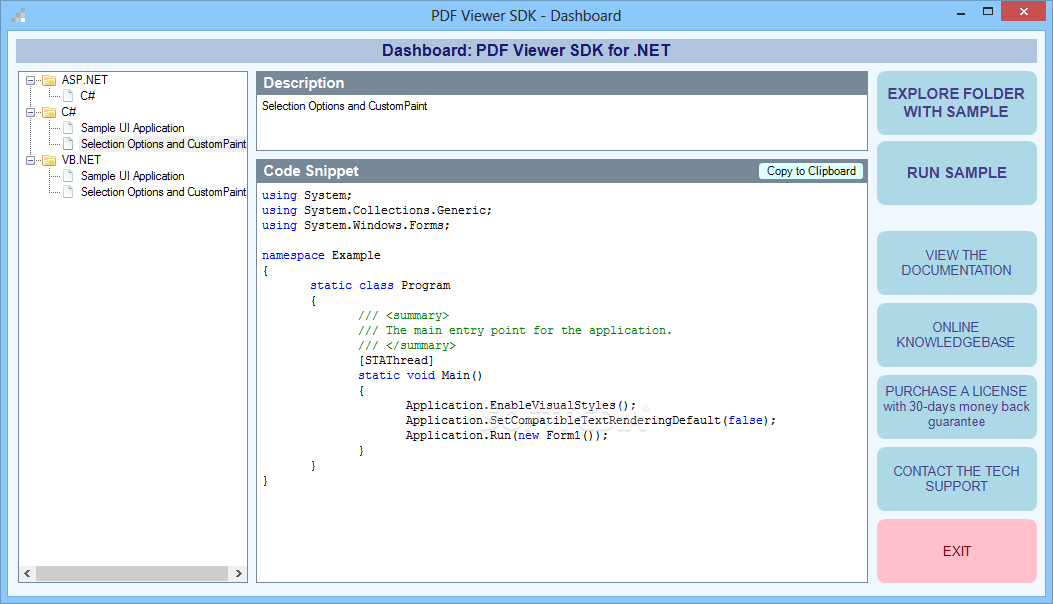Click the Code Snippet header label
Image resolution: width=1053 pixels, height=604 pixels.
pos(311,171)
